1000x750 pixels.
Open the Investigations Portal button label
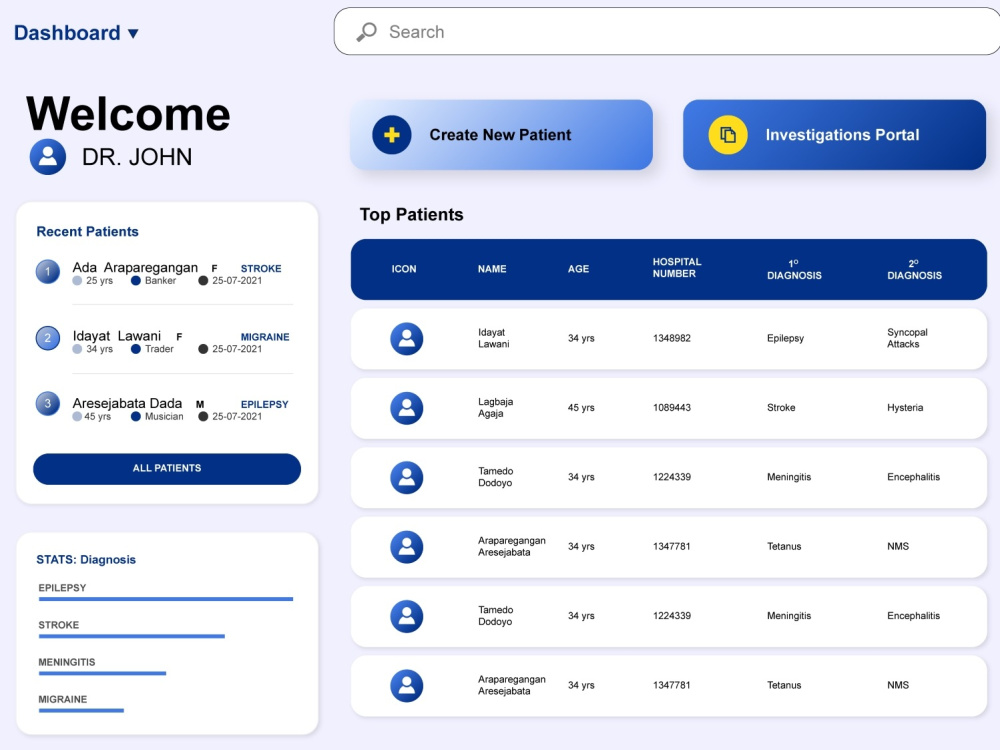[842, 135]
